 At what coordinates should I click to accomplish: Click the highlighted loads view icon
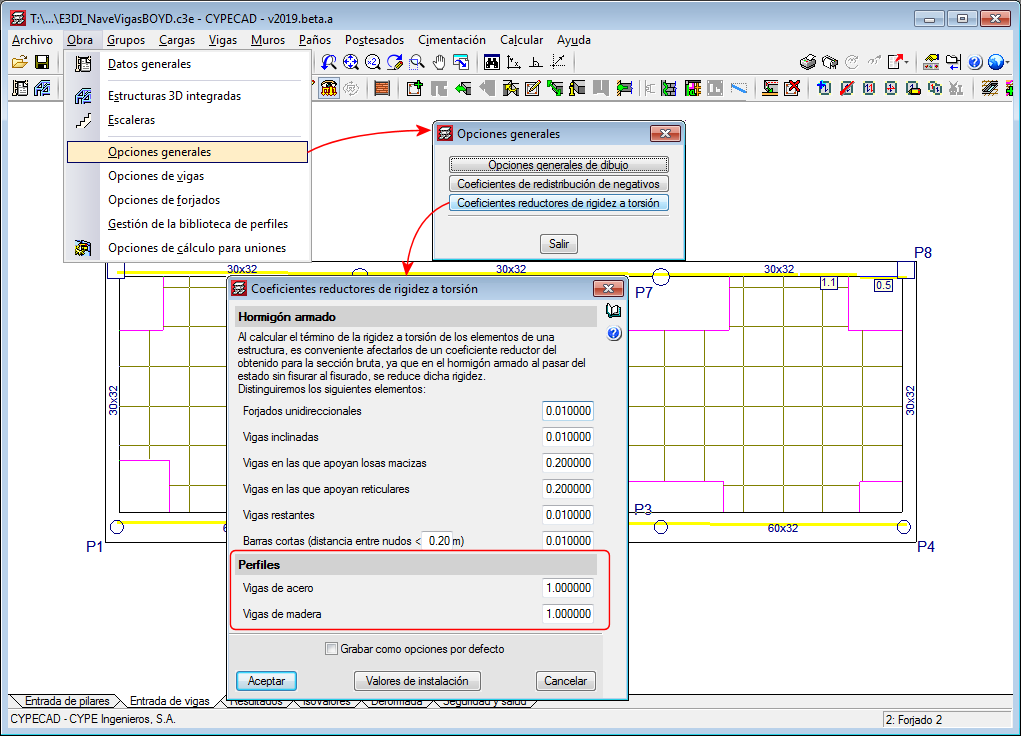point(329,88)
